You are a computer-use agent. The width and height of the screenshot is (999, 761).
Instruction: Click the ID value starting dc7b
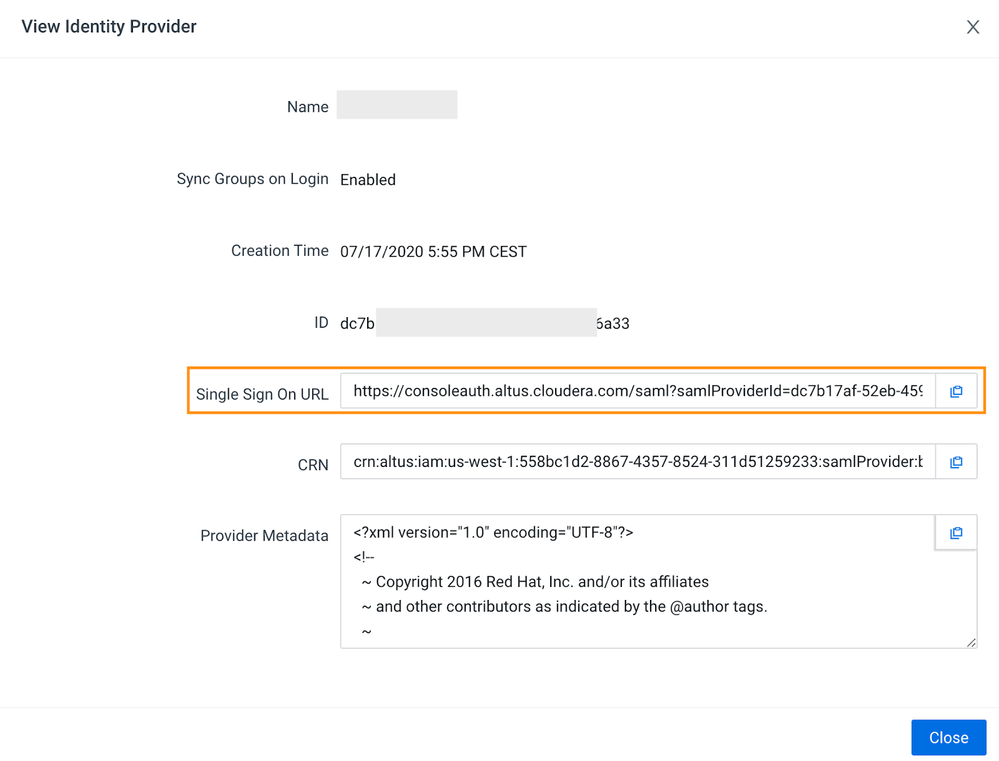click(485, 323)
